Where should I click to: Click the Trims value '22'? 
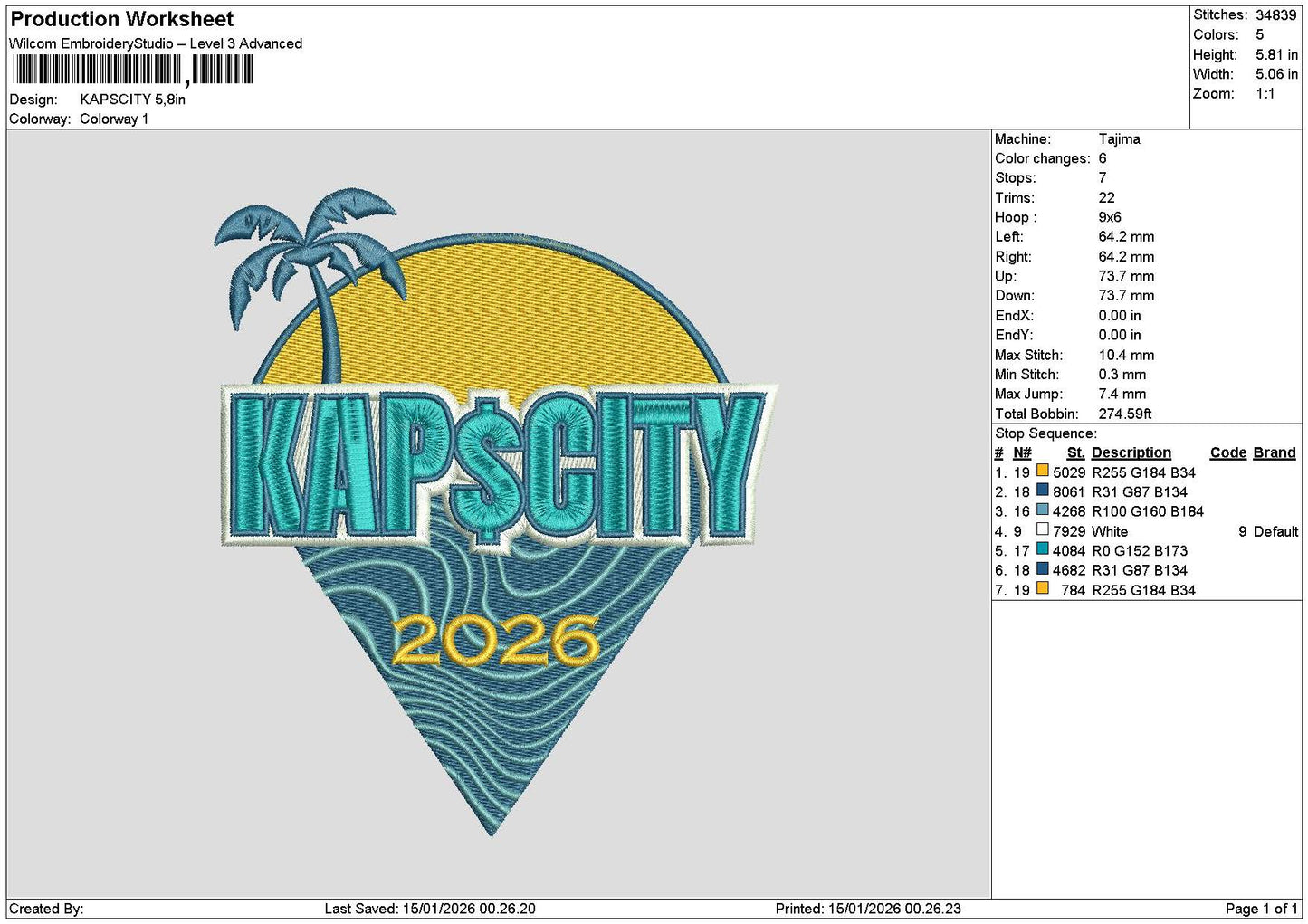[1106, 198]
